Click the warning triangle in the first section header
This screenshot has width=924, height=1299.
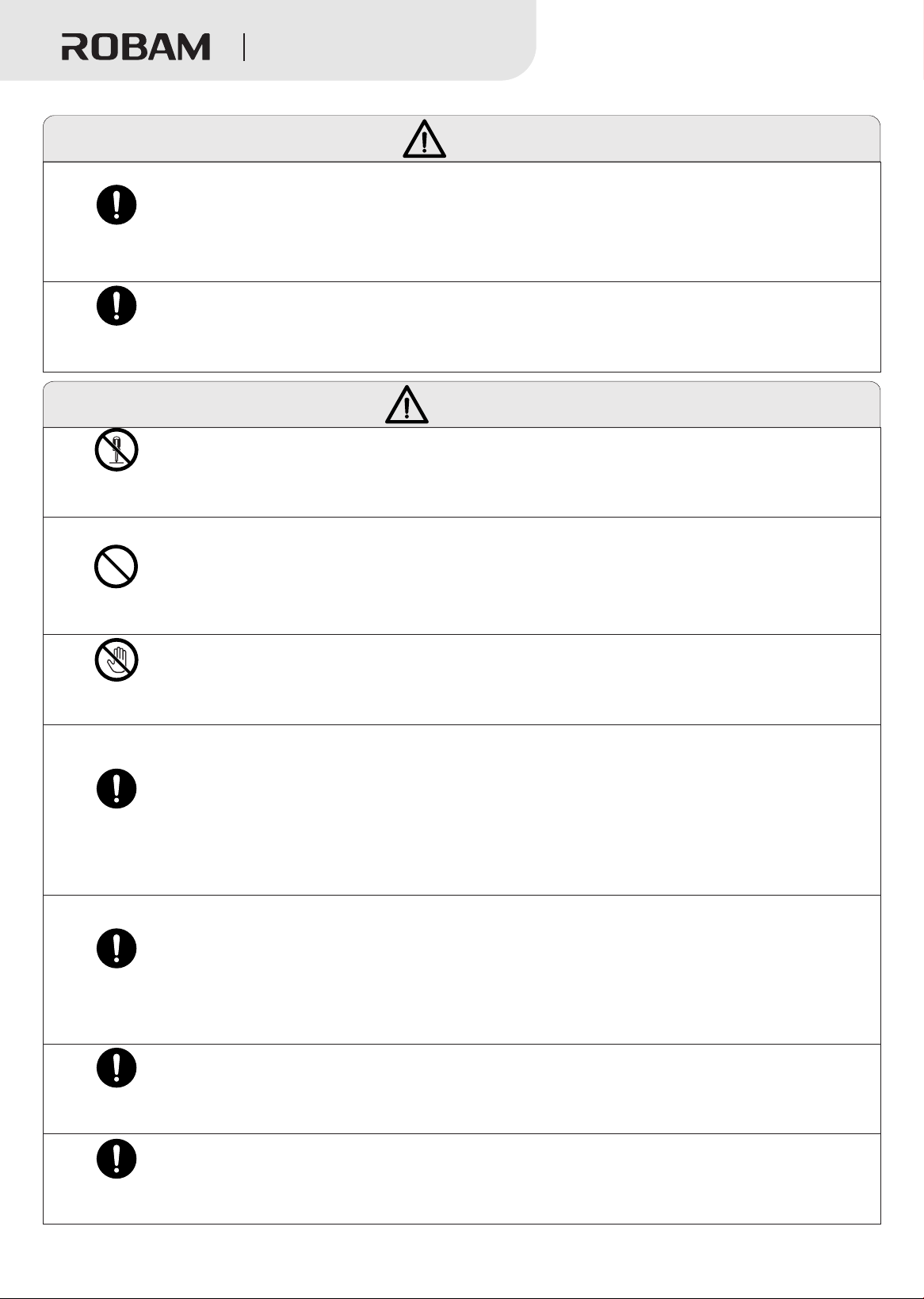tap(424, 139)
